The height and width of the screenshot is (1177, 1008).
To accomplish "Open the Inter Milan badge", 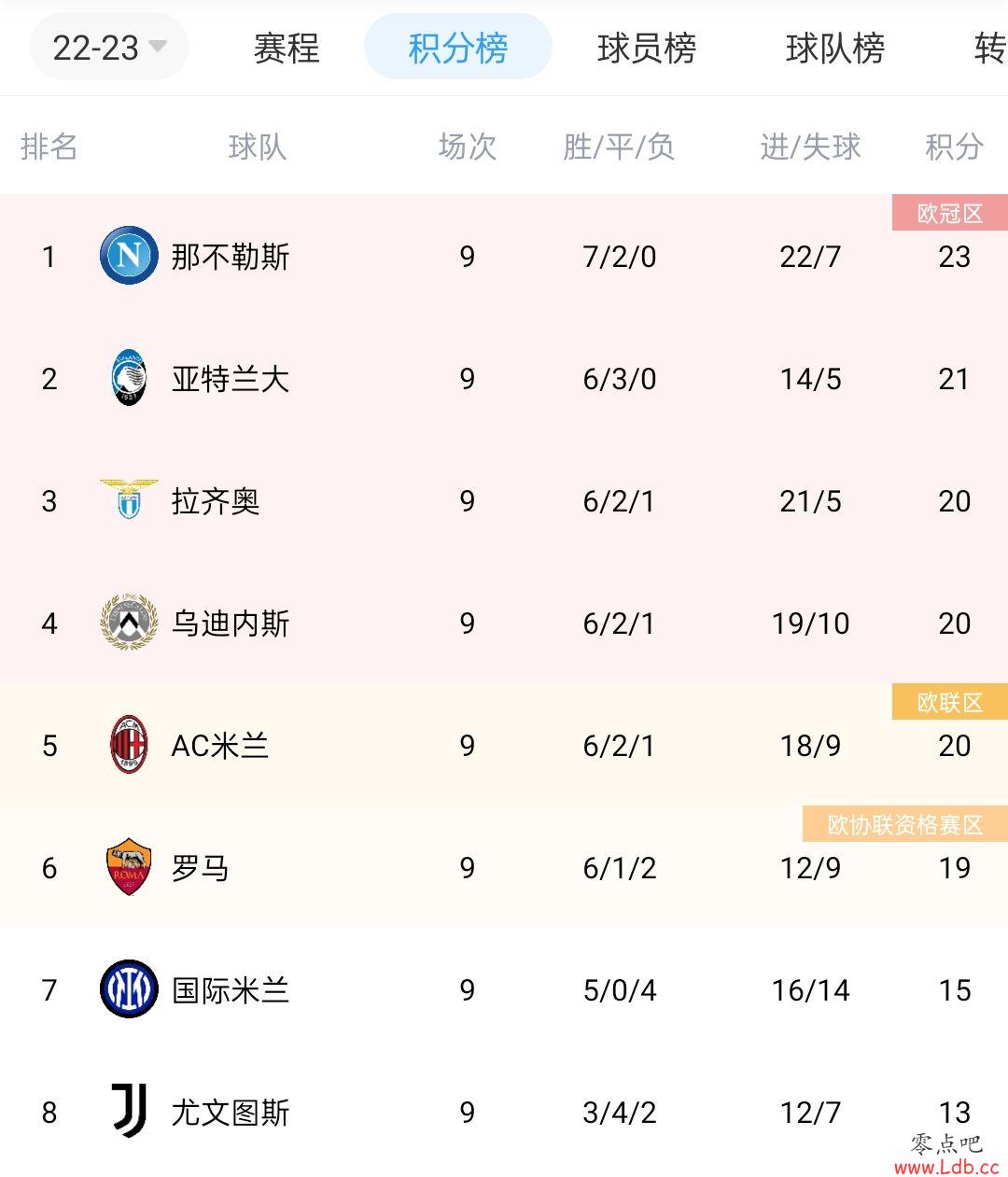I will pyautogui.click(x=129, y=989).
